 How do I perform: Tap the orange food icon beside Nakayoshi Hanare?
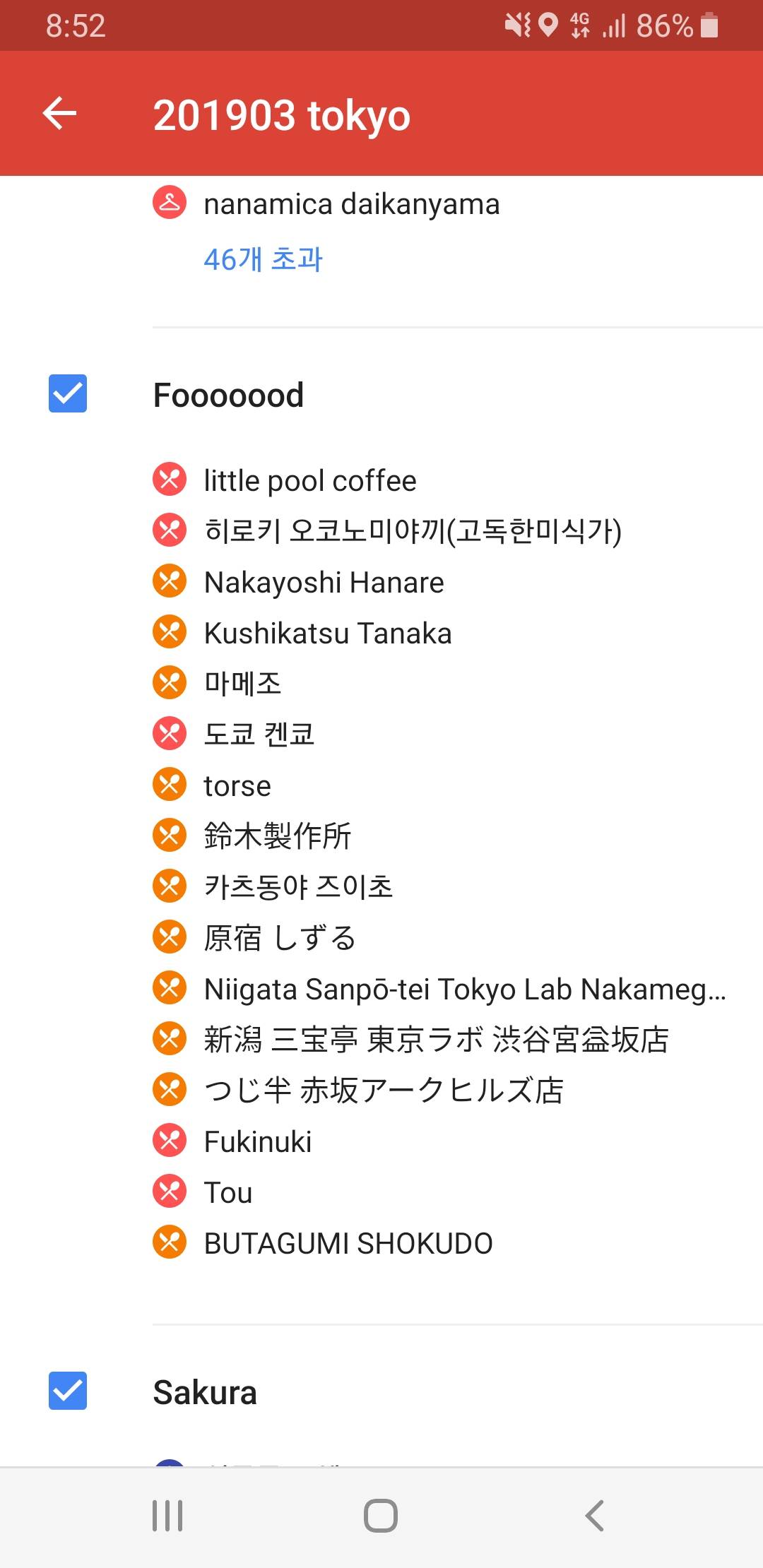pos(170,581)
